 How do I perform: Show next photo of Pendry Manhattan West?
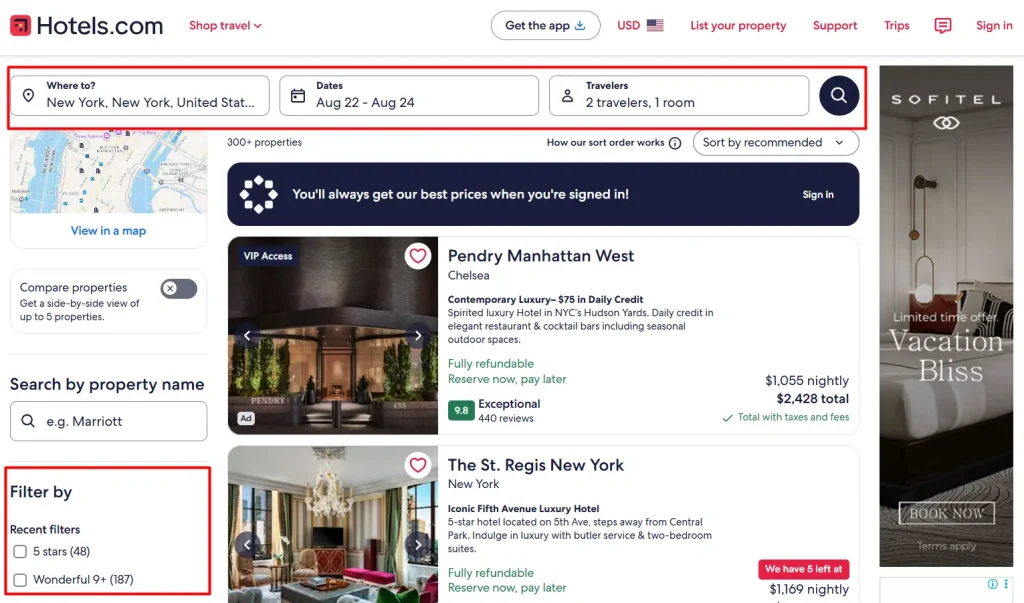(418, 336)
